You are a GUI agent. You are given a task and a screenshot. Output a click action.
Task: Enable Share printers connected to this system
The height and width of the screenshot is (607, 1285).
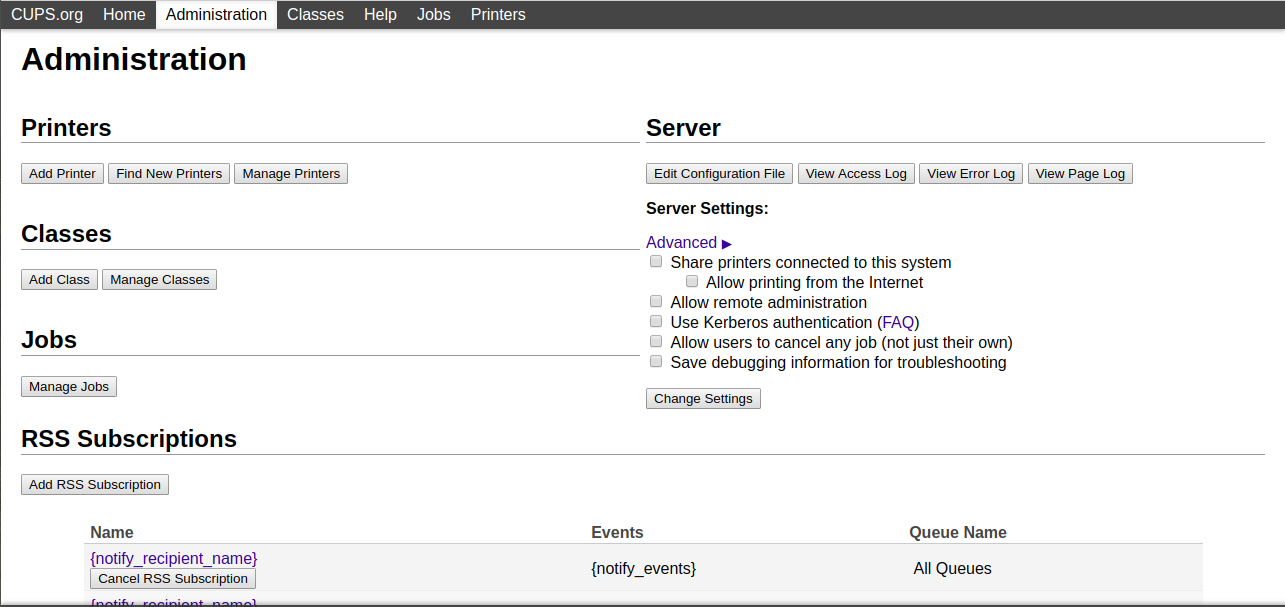coord(656,262)
